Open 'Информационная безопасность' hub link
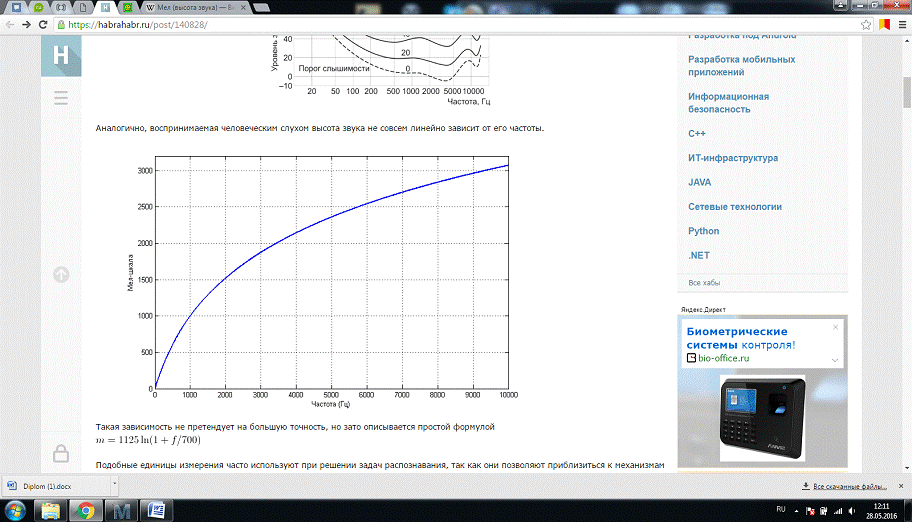 [x=728, y=103]
